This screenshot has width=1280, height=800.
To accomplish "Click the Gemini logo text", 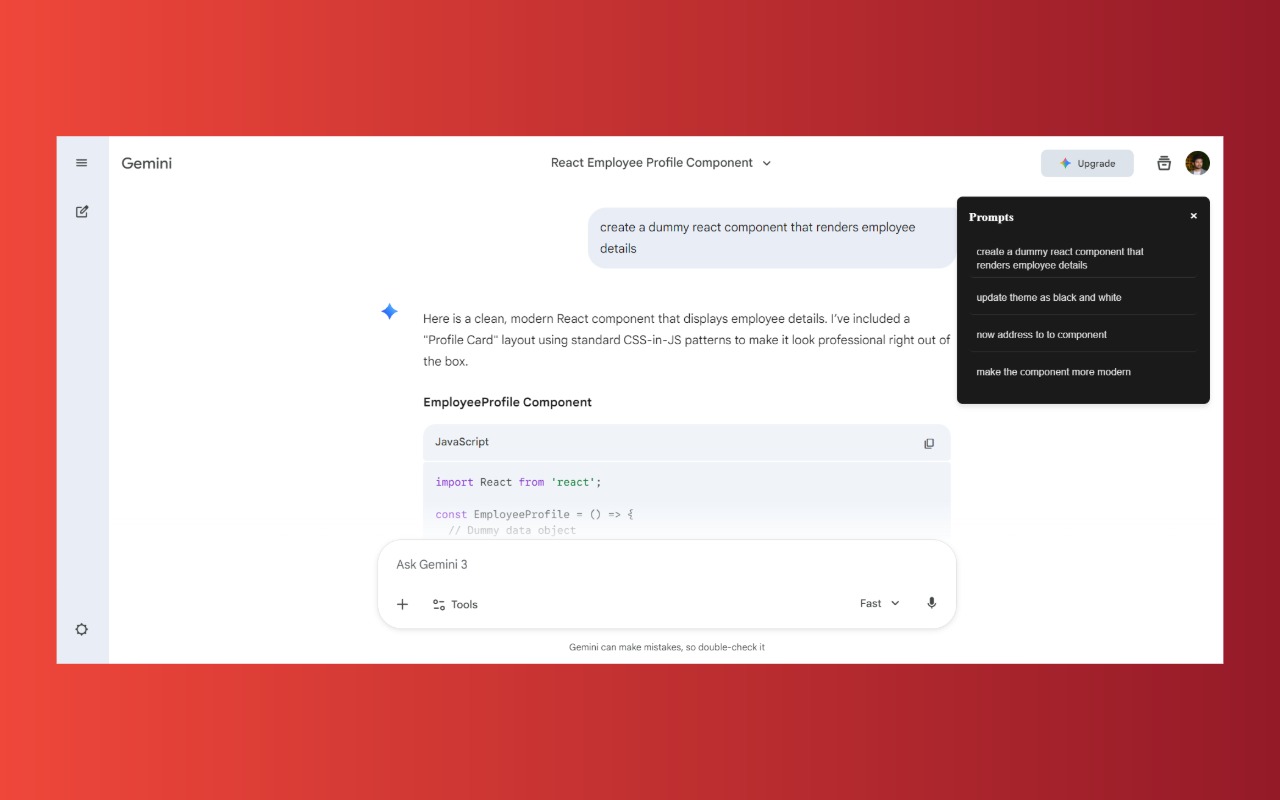I will (x=147, y=163).
